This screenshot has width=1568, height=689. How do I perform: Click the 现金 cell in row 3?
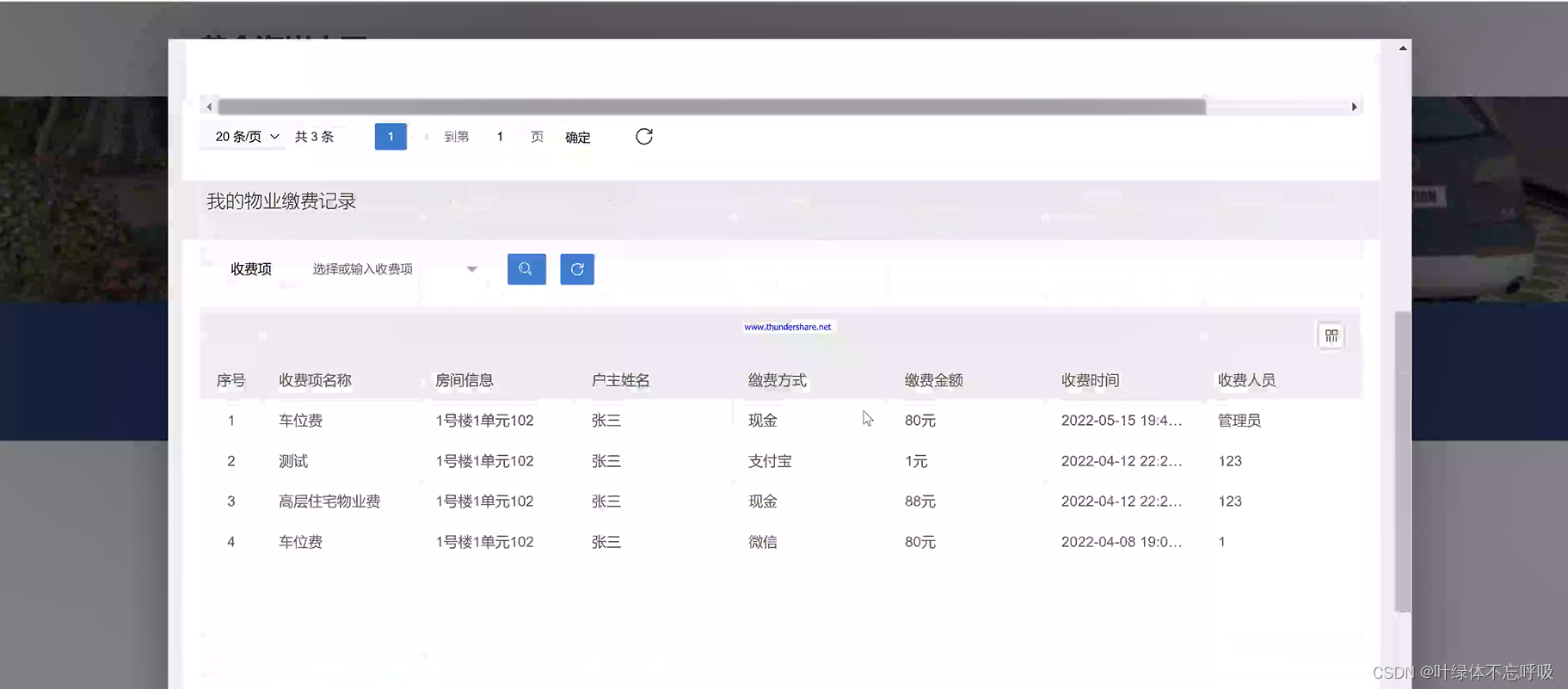[763, 501]
